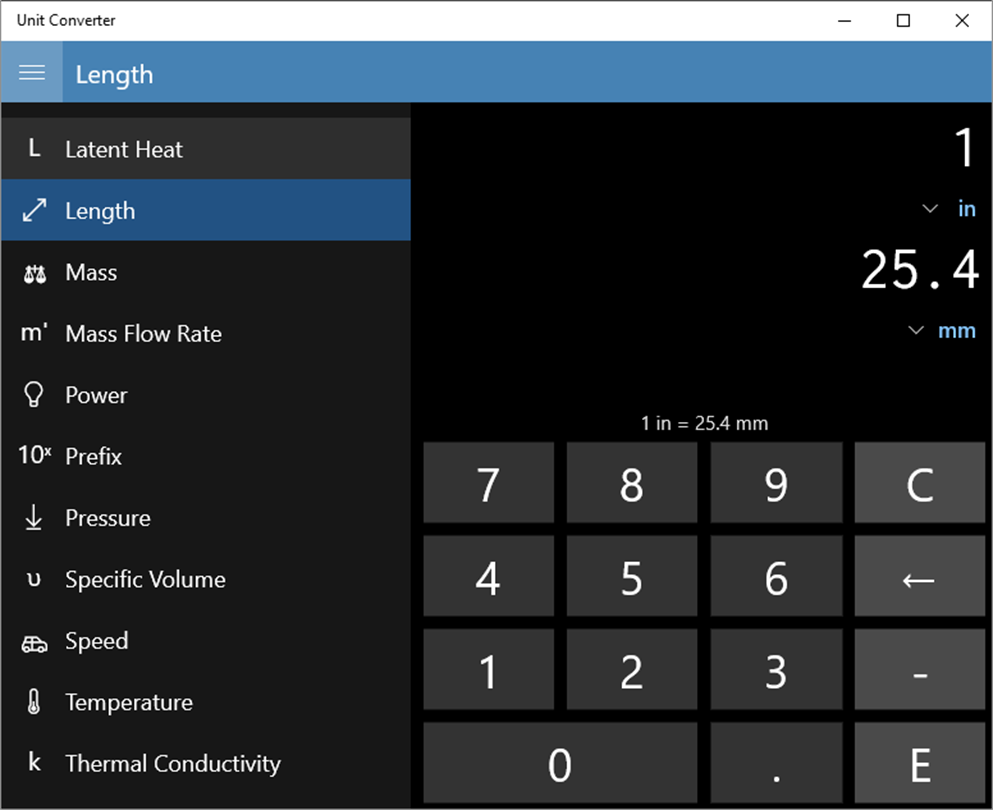Screen dimensions: 993x810
Task: Open Thermal Conductivity category
Action: [x=206, y=763]
